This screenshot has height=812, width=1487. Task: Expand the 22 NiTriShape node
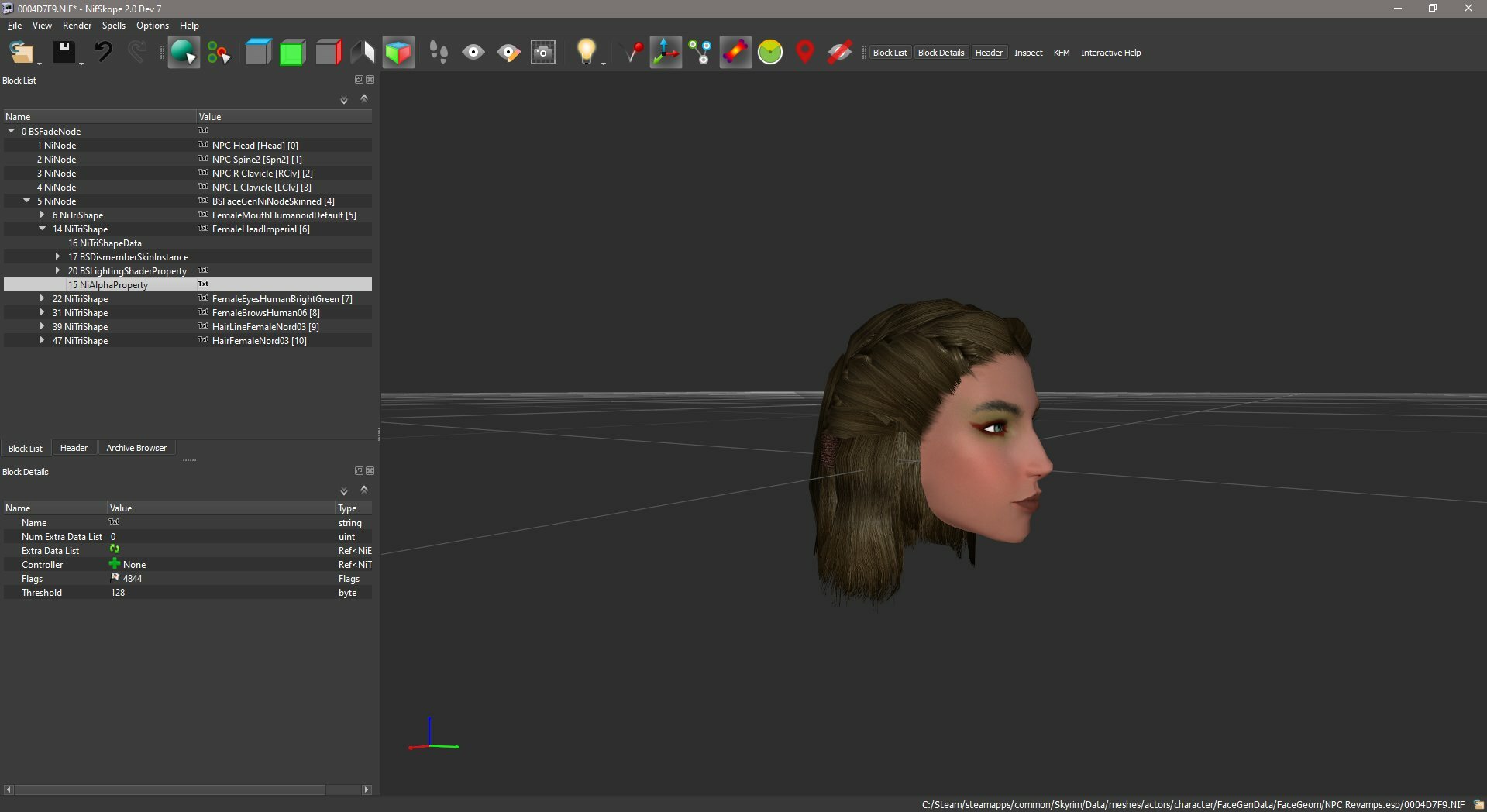pyautogui.click(x=43, y=298)
